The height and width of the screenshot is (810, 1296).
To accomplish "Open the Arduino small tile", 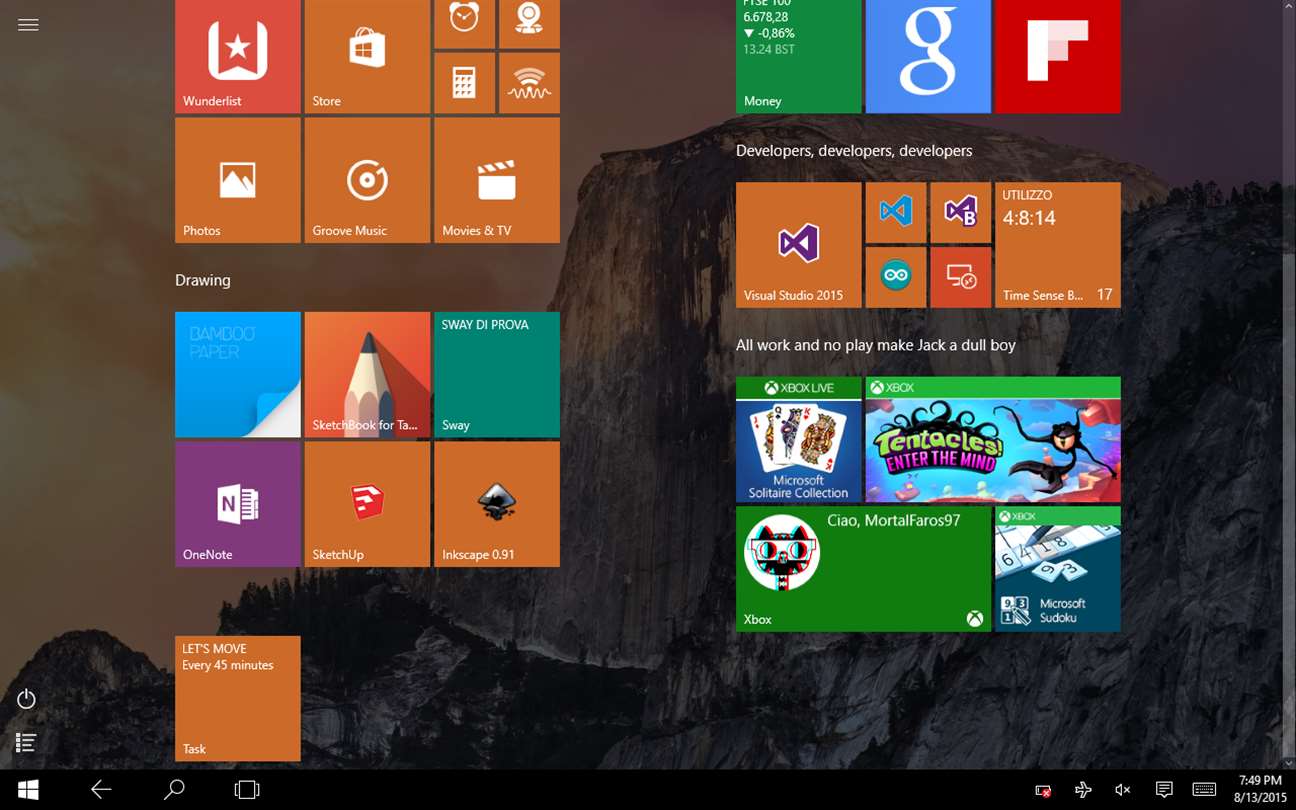I will pos(896,277).
